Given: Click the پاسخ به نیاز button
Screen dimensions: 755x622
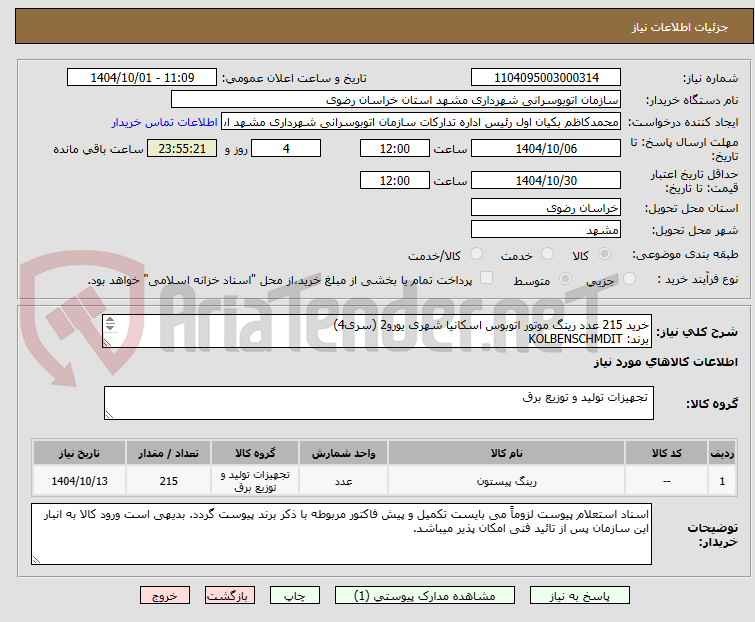Looking at the screenshot, I should point(579,596).
